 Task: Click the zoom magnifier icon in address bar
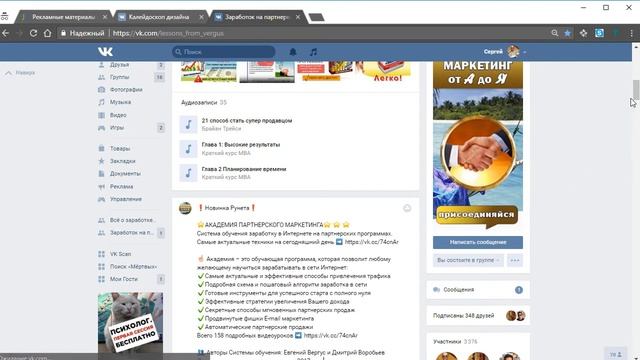pos(555,33)
